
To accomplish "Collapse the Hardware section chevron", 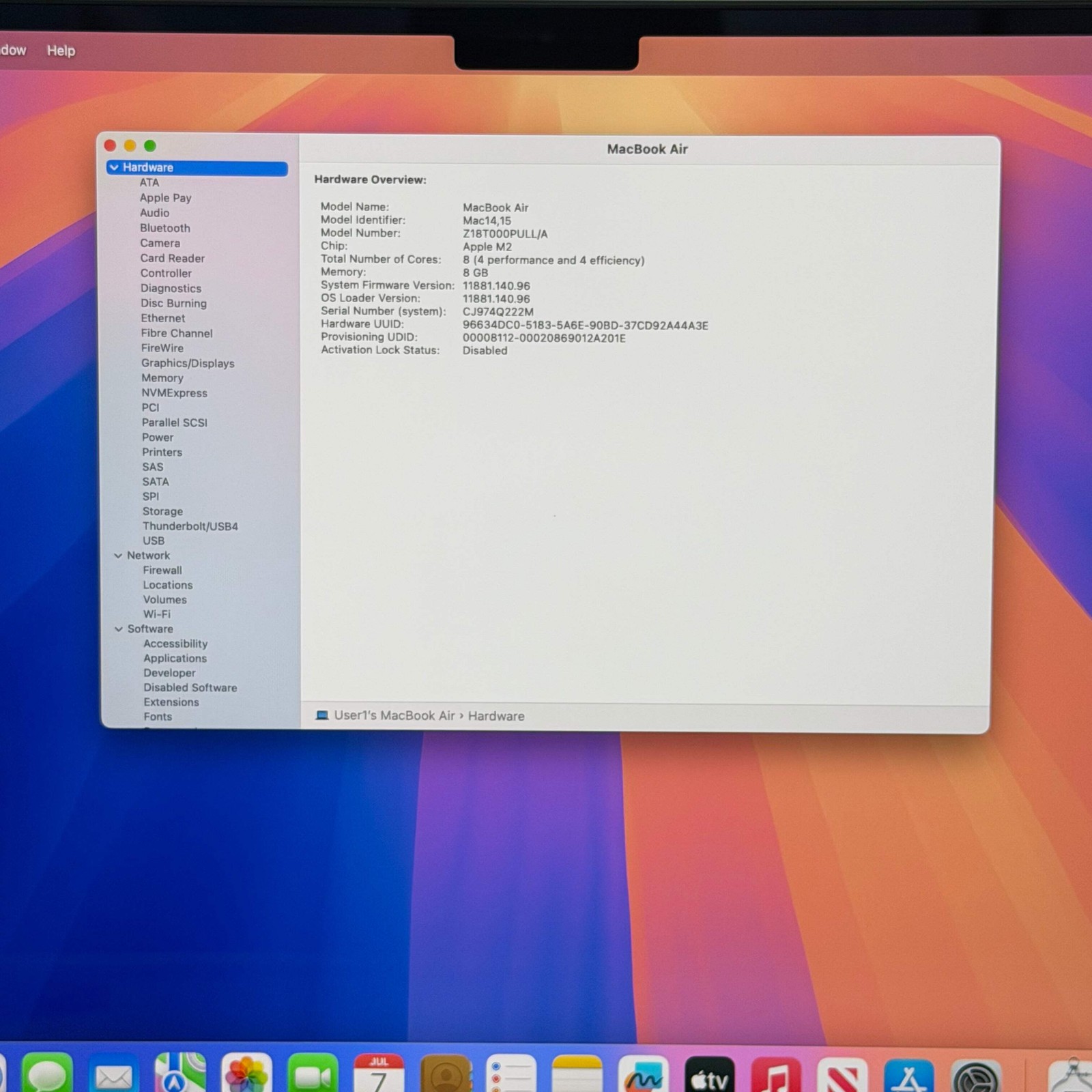I will click(x=114, y=167).
